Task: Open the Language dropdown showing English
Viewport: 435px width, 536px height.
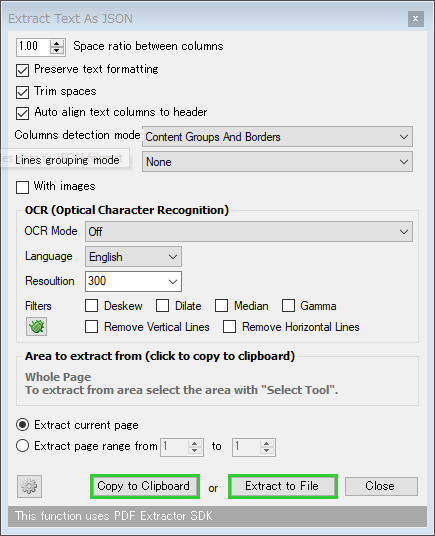Action: (x=133, y=257)
